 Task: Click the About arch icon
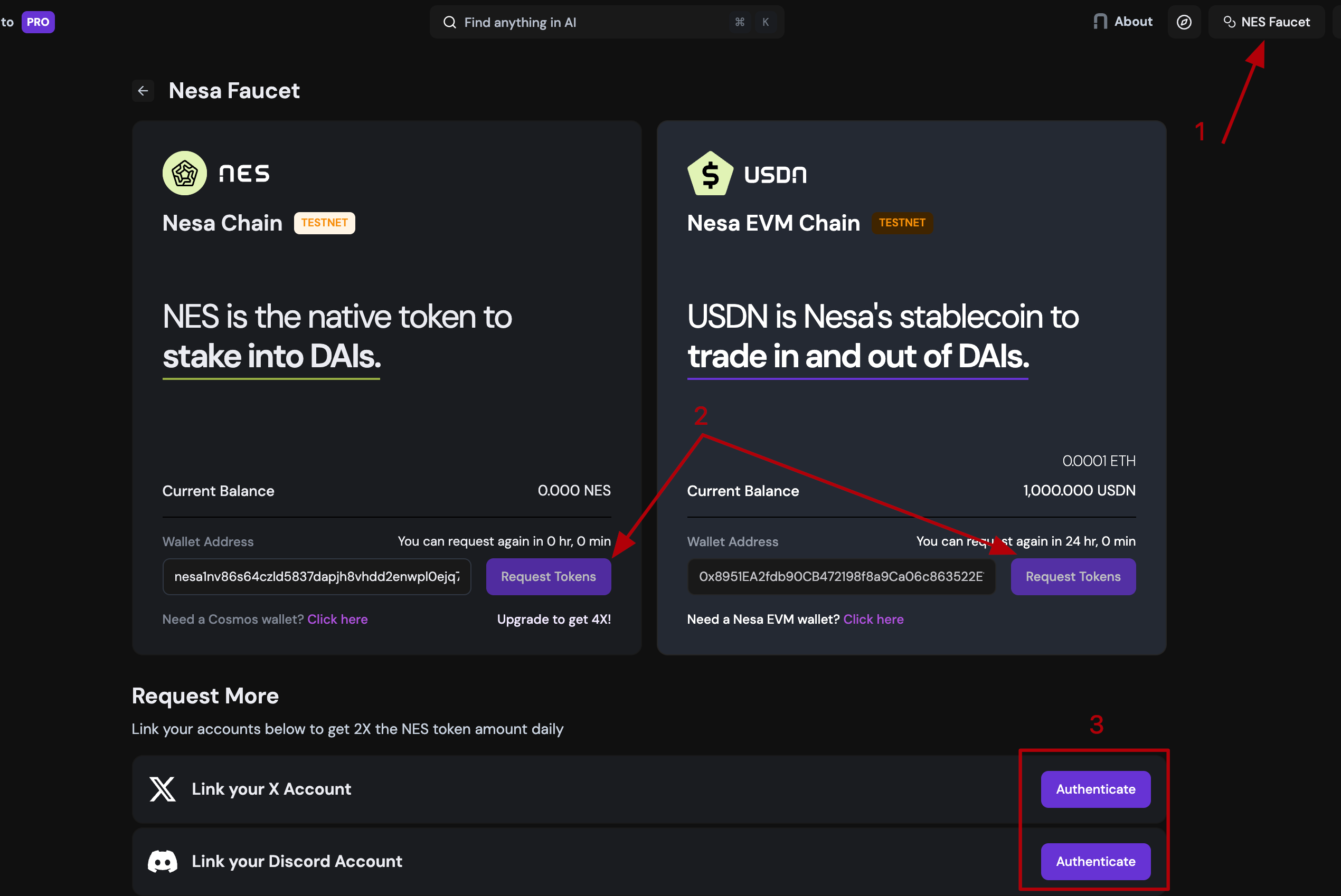tap(1100, 22)
